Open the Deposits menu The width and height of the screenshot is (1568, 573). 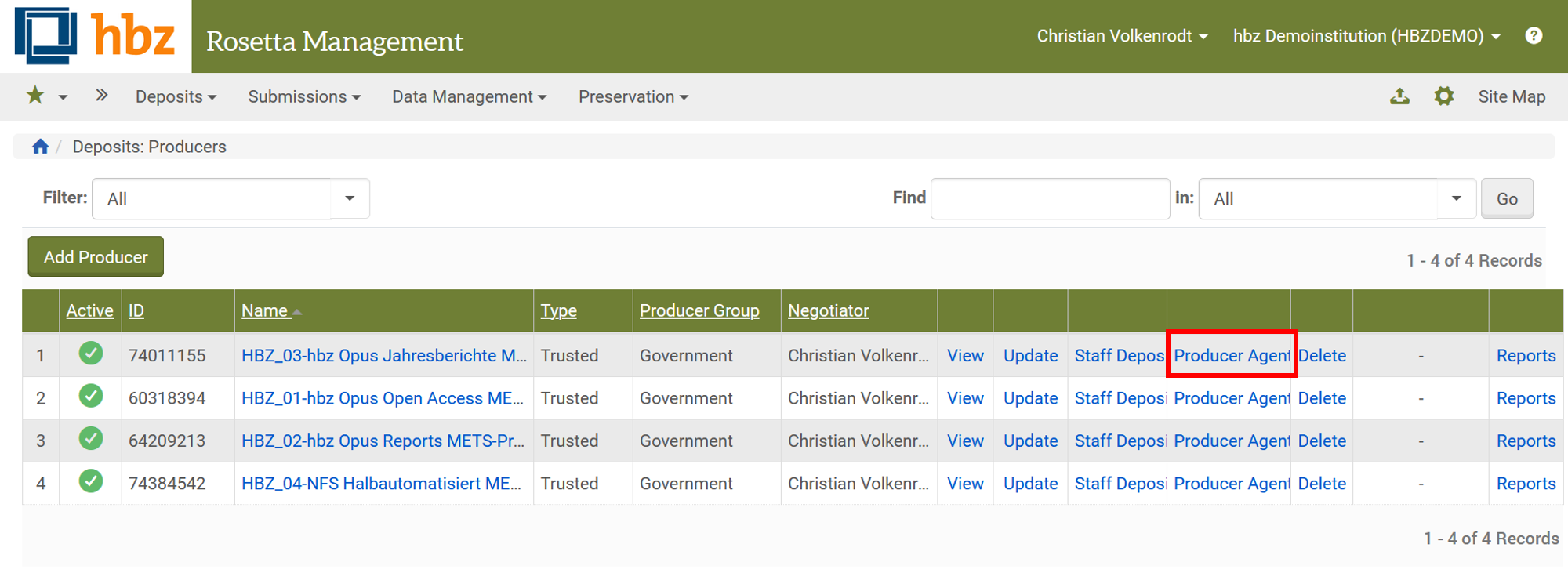click(176, 96)
